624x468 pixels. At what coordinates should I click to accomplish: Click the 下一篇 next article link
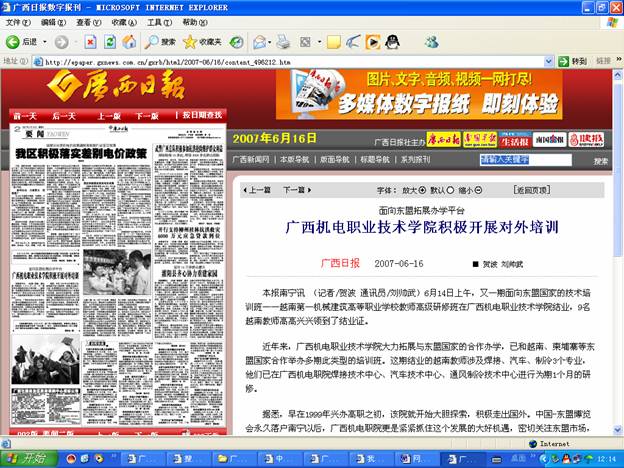293,189
